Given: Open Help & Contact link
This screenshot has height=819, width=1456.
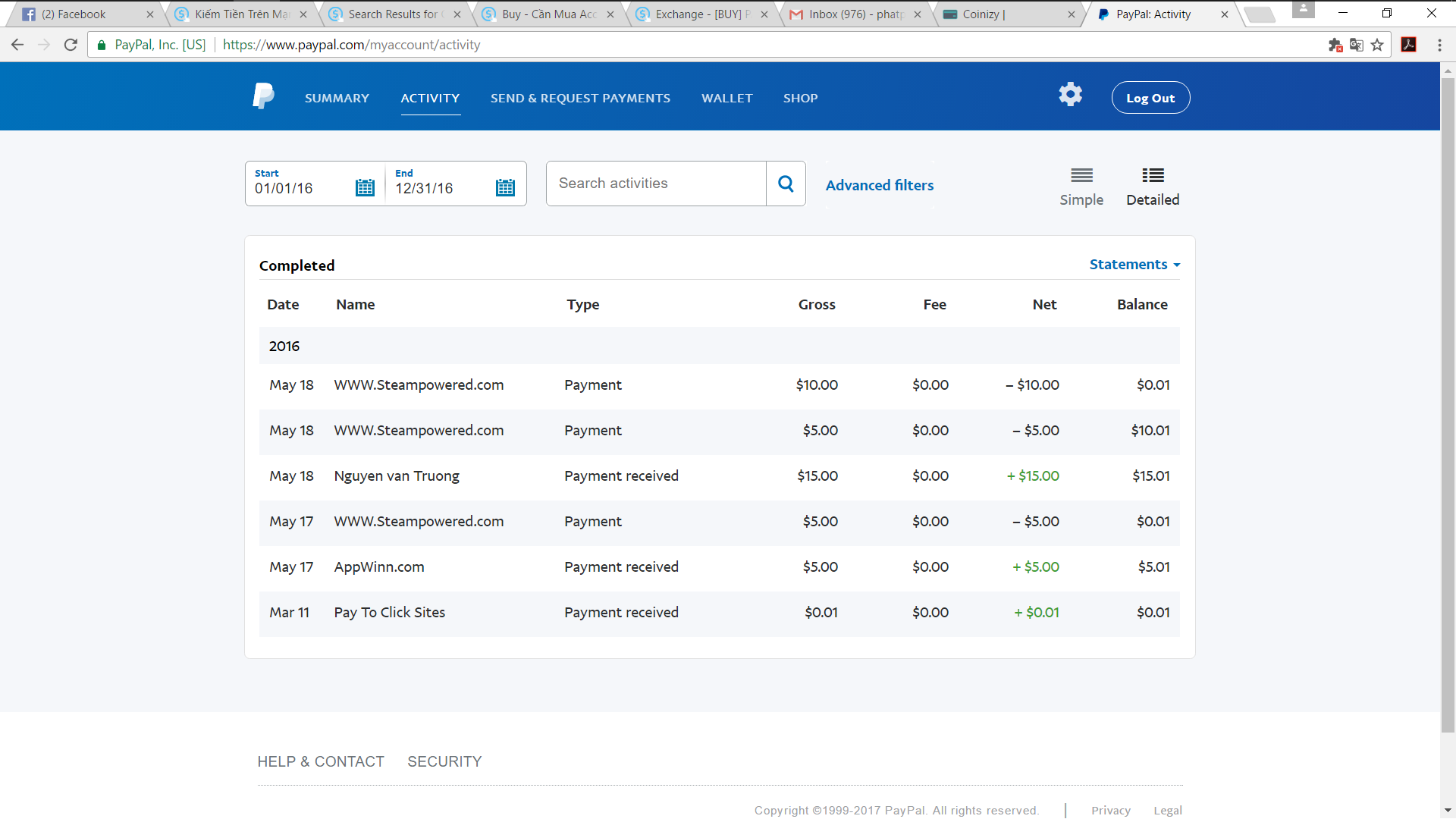Looking at the screenshot, I should [320, 761].
